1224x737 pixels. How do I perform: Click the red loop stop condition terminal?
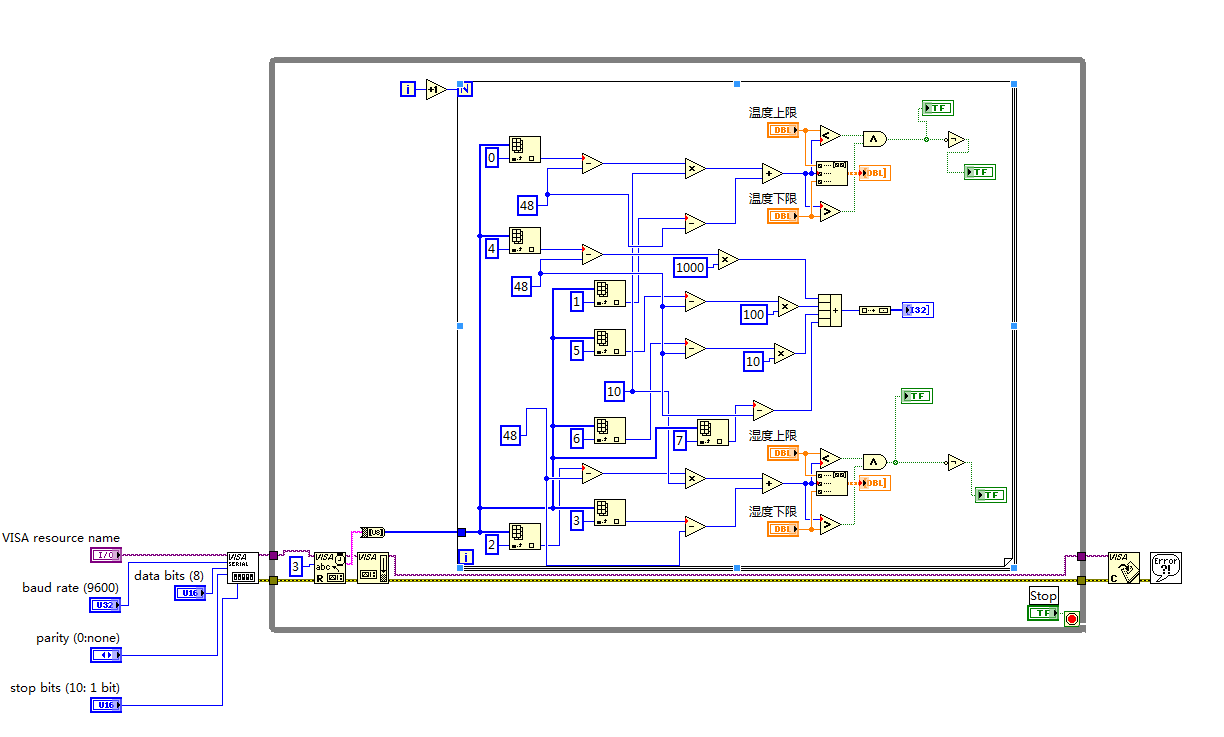(x=1072, y=619)
